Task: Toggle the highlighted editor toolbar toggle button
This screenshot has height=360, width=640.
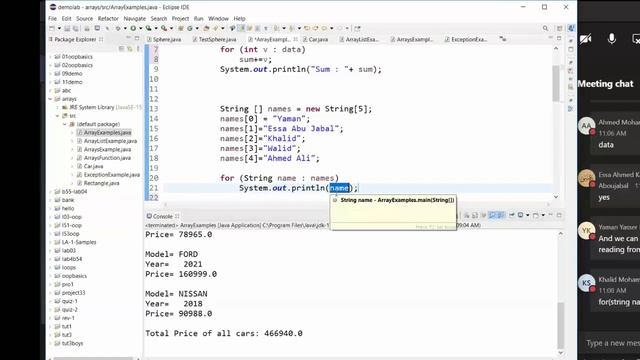Action: tap(241, 28)
